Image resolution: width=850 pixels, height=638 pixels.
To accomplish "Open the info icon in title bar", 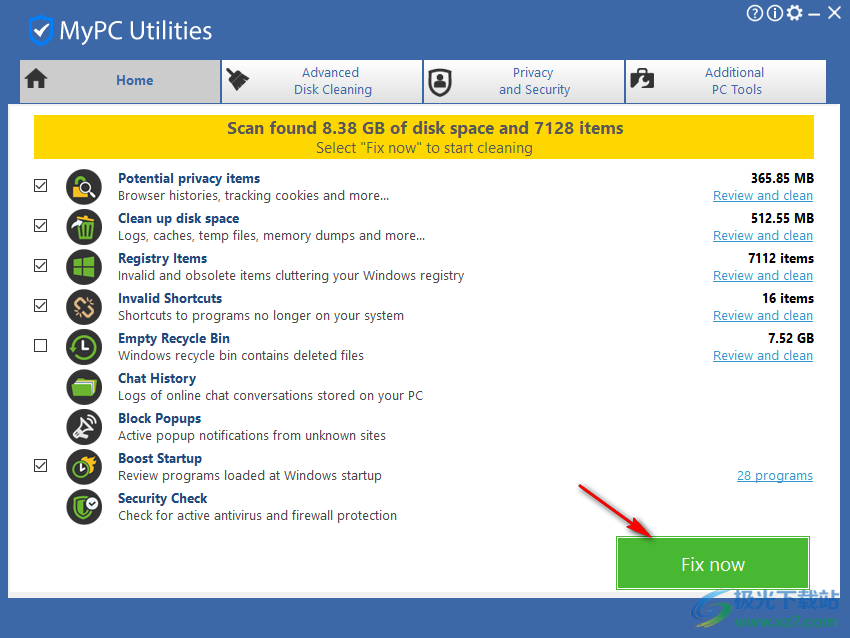I will 774,12.
